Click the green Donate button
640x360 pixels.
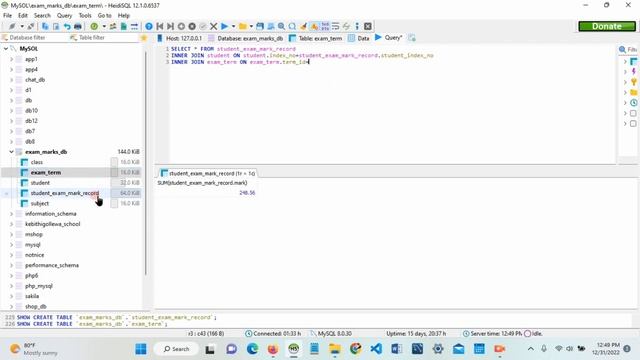(x=607, y=26)
